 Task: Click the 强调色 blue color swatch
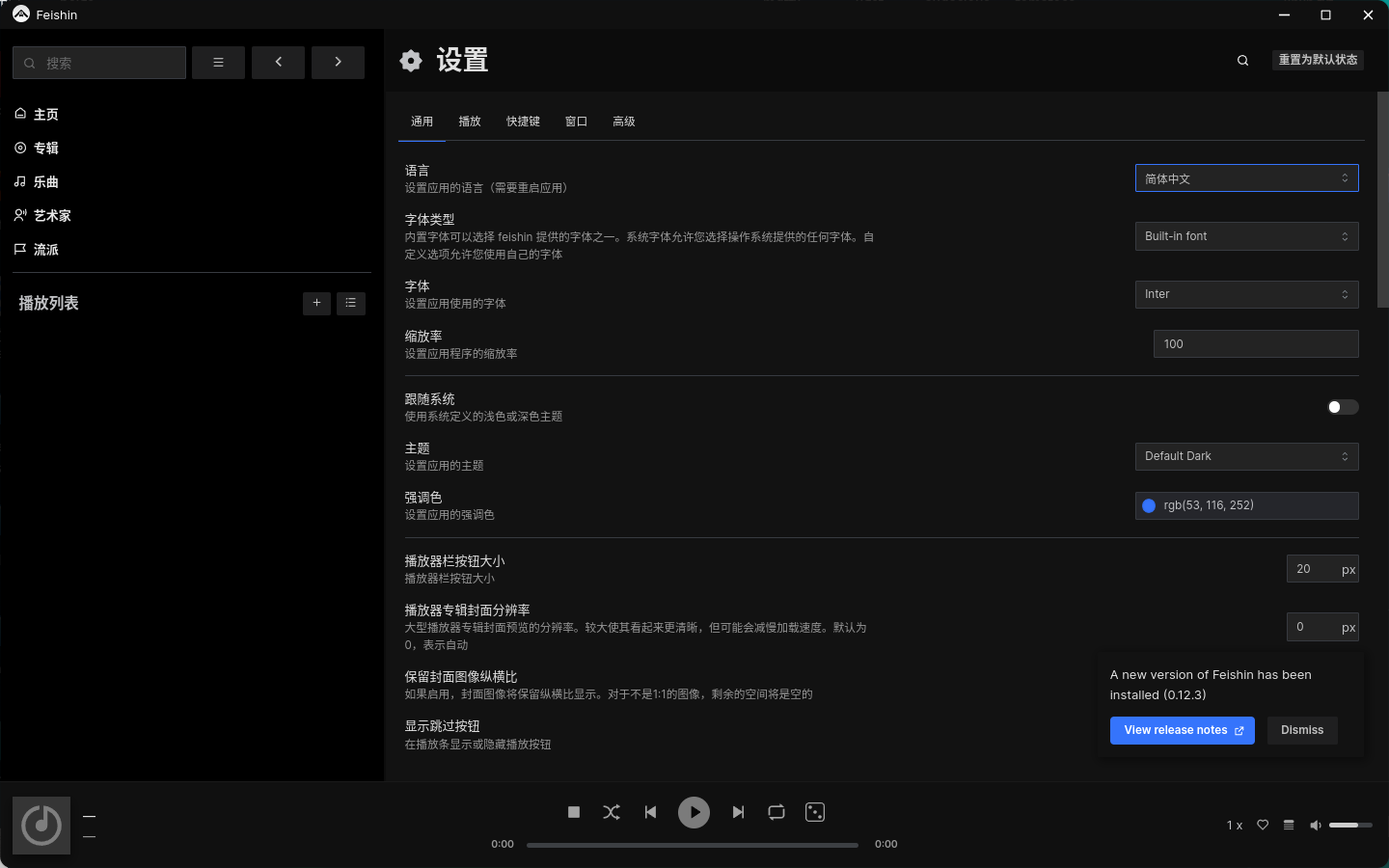click(1149, 505)
